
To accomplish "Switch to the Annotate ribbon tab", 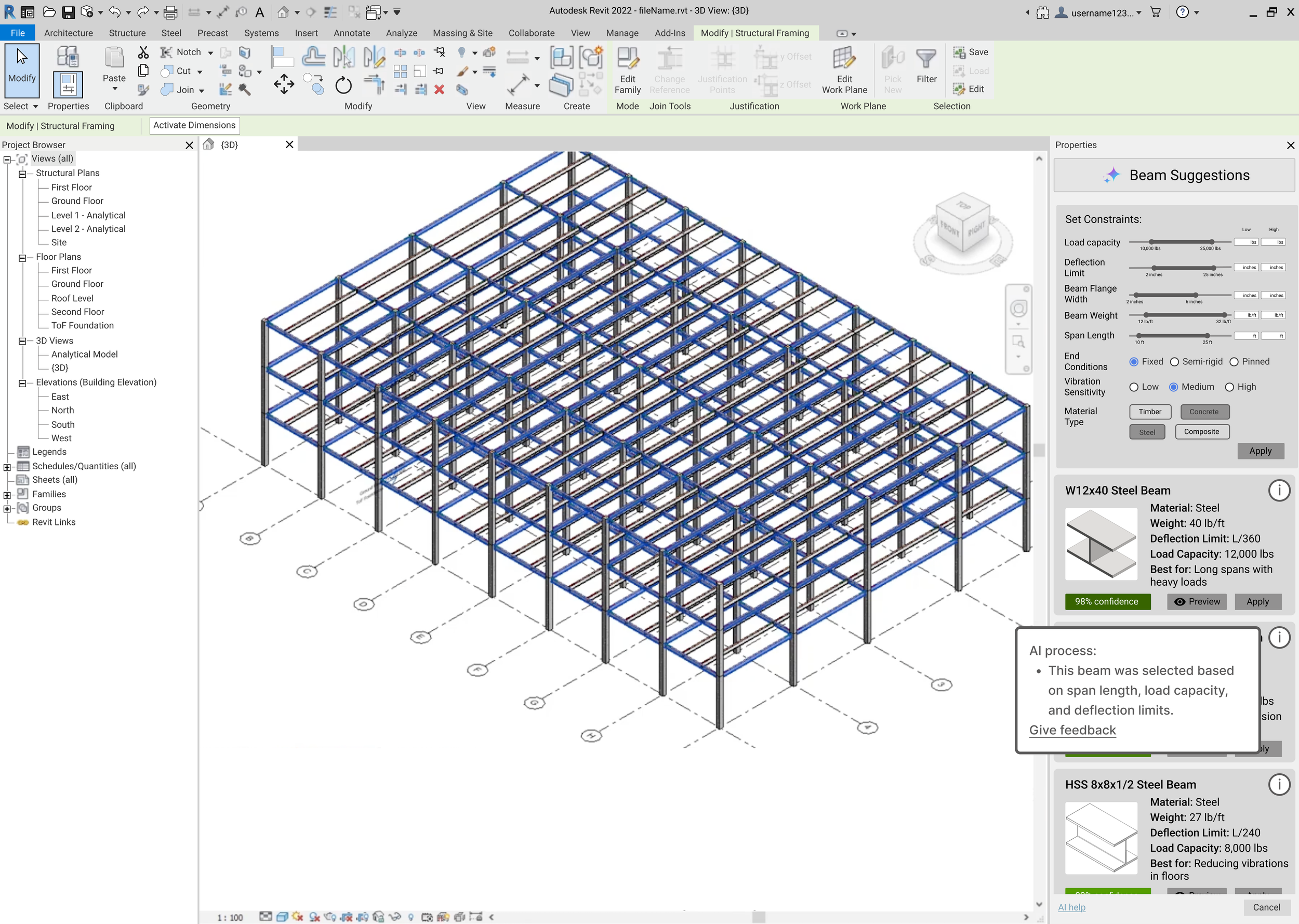I will click(351, 33).
